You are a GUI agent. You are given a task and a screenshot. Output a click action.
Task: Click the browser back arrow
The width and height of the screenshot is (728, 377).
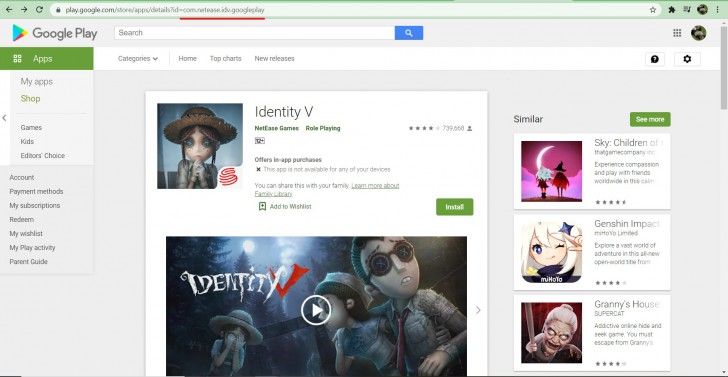[x=9, y=9]
